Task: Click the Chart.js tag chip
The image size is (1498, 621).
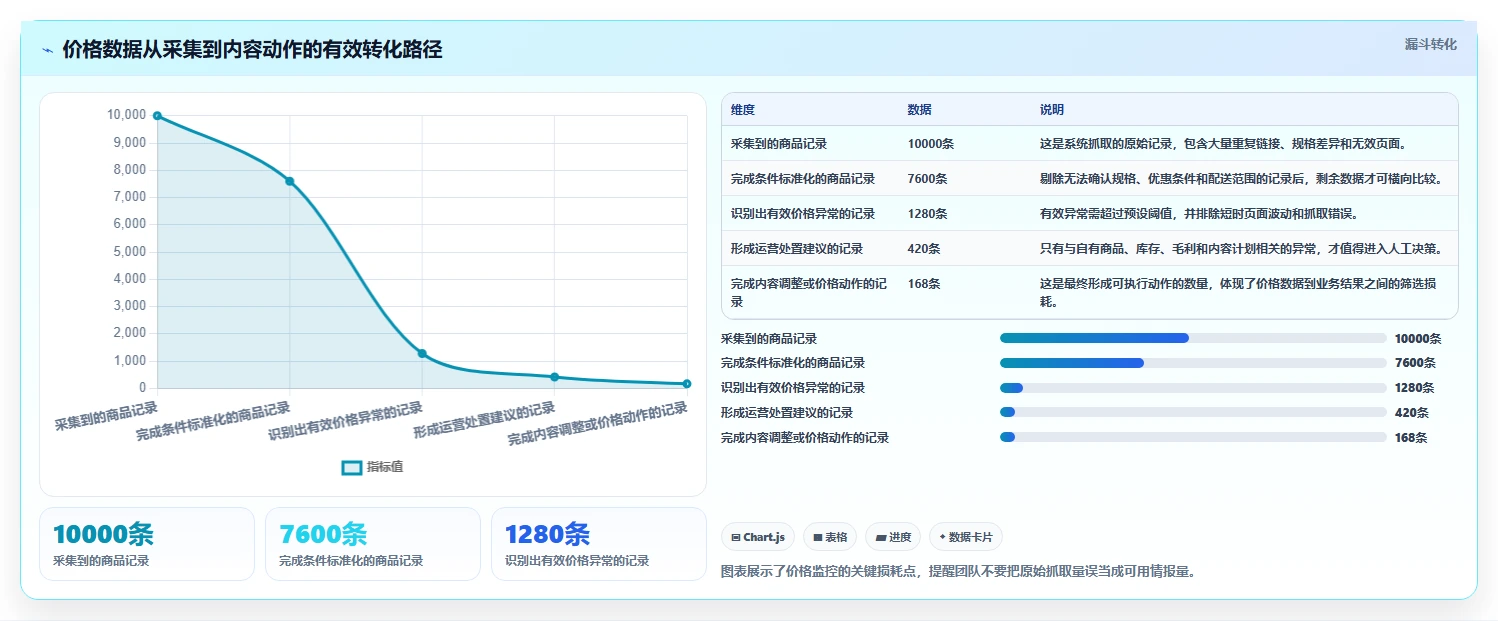Action: [757, 537]
